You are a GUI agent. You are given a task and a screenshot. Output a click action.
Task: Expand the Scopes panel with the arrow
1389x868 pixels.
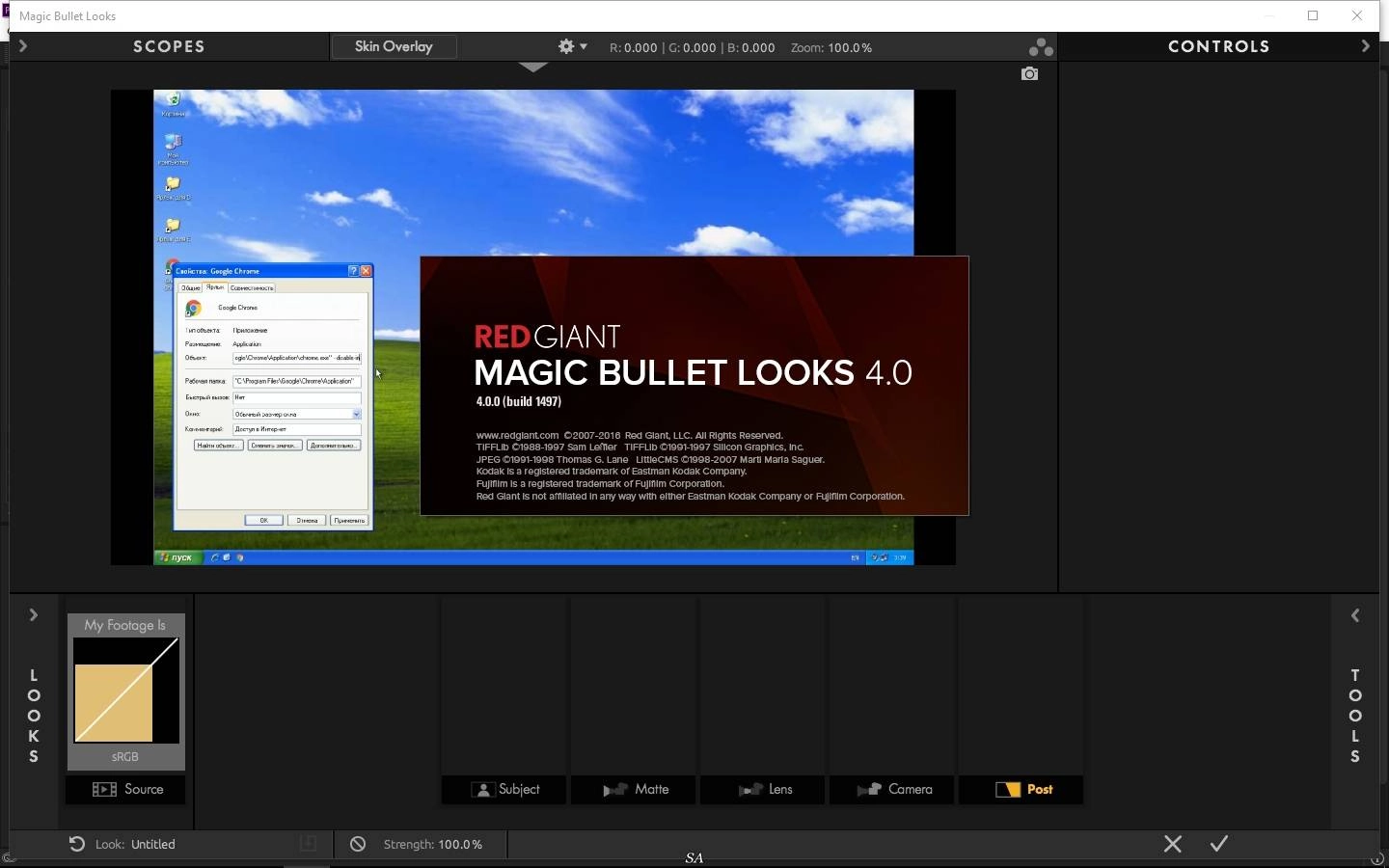pos(22,46)
